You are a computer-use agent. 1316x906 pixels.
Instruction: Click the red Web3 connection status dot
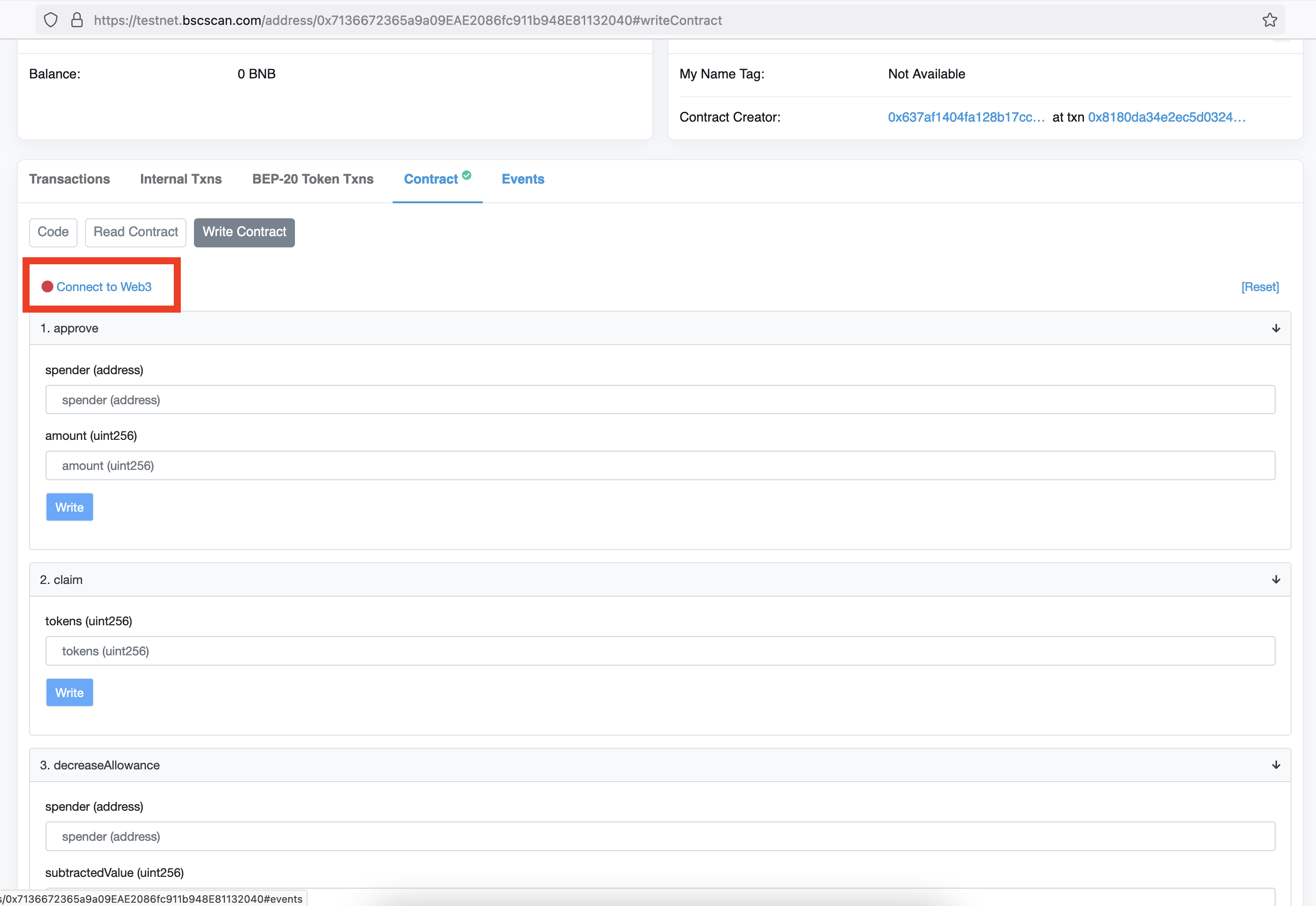[x=47, y=287]
